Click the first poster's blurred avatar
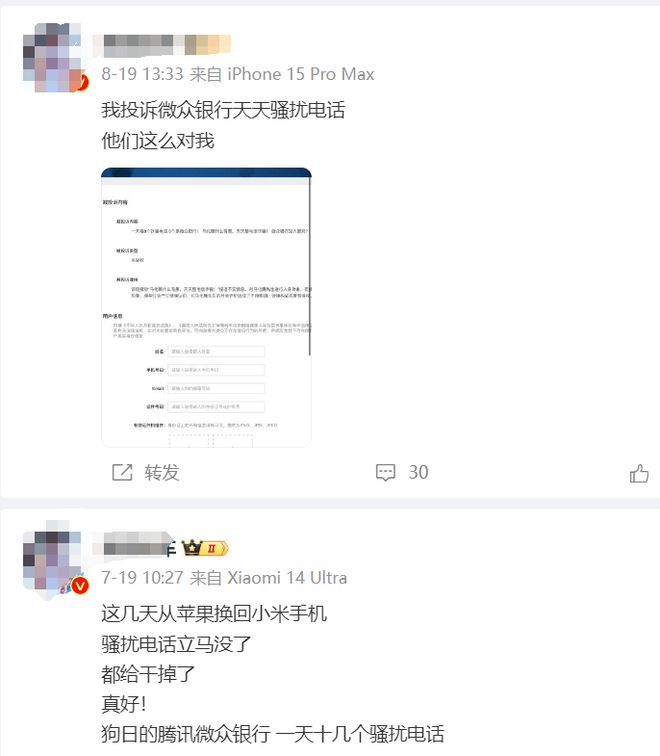 (x=53, y=57)
